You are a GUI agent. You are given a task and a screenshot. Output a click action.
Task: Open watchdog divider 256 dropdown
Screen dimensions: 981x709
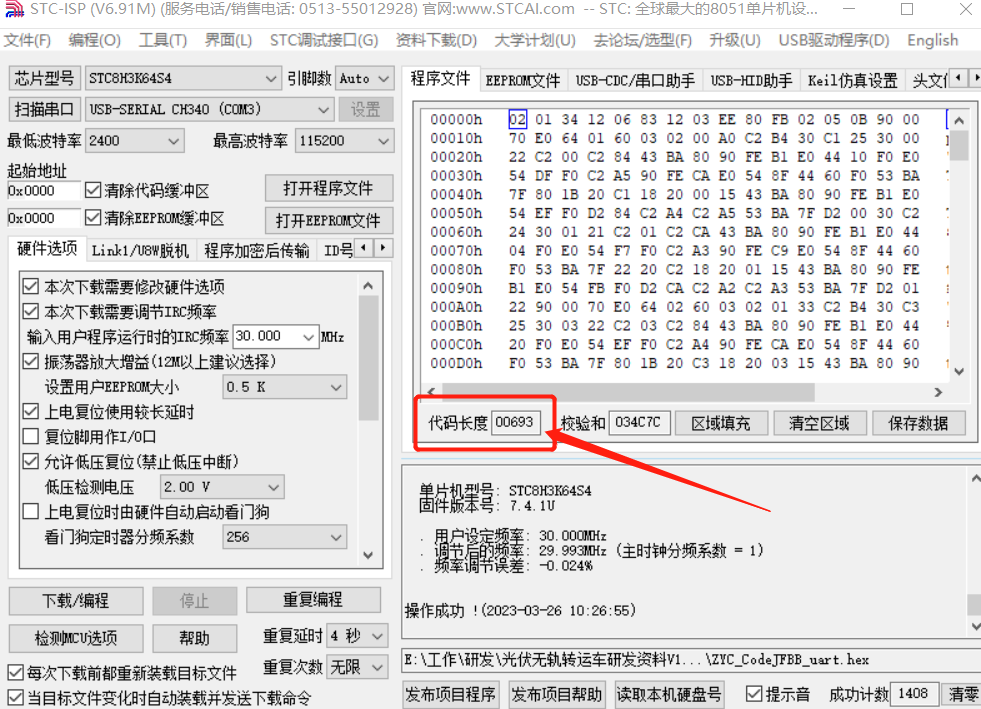point(285,537)
